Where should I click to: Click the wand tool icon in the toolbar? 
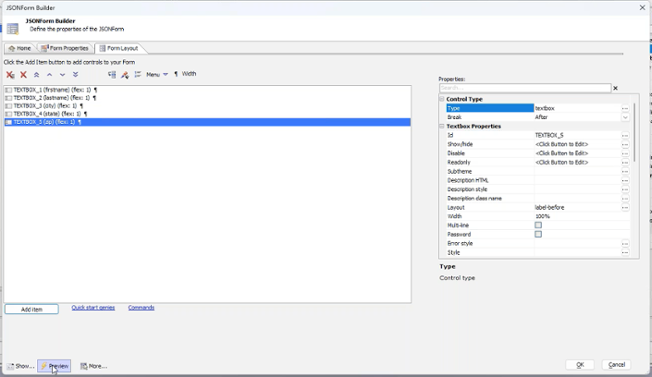coord(125,74)
